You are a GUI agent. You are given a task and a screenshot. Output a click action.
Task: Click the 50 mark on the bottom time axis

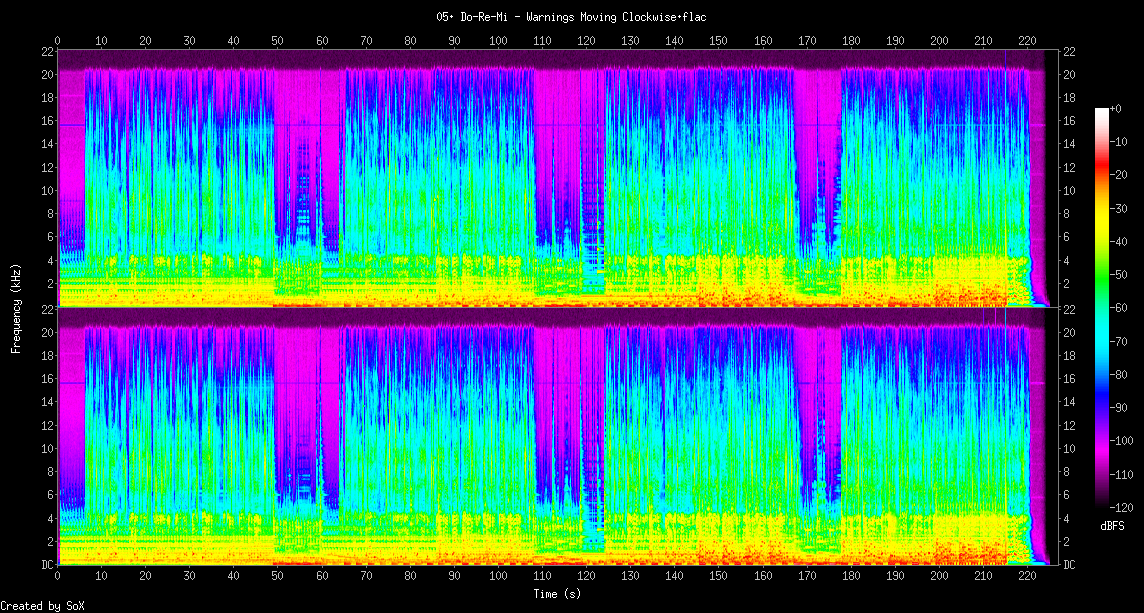[x=278, y=577]
